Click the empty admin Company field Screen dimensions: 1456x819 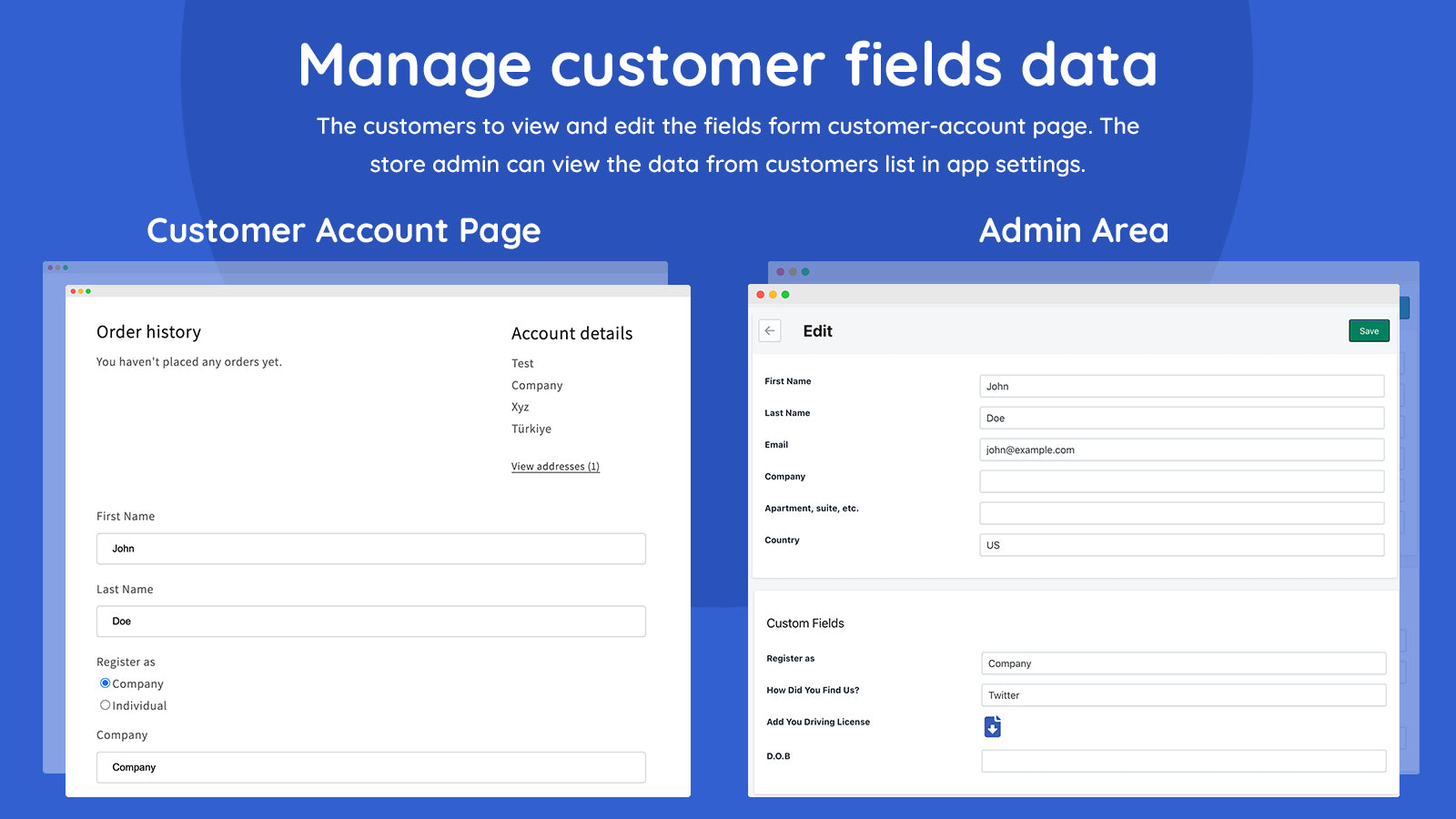click(1182, 481)
